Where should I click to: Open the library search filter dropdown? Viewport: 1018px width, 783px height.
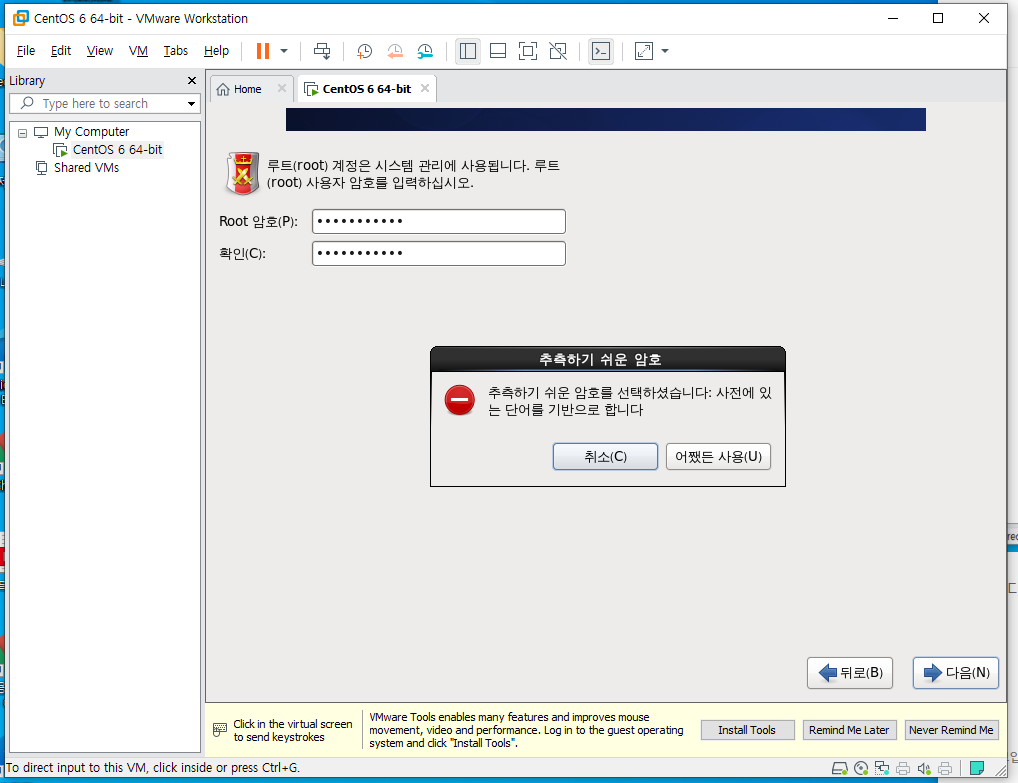(x=191, y=103)
